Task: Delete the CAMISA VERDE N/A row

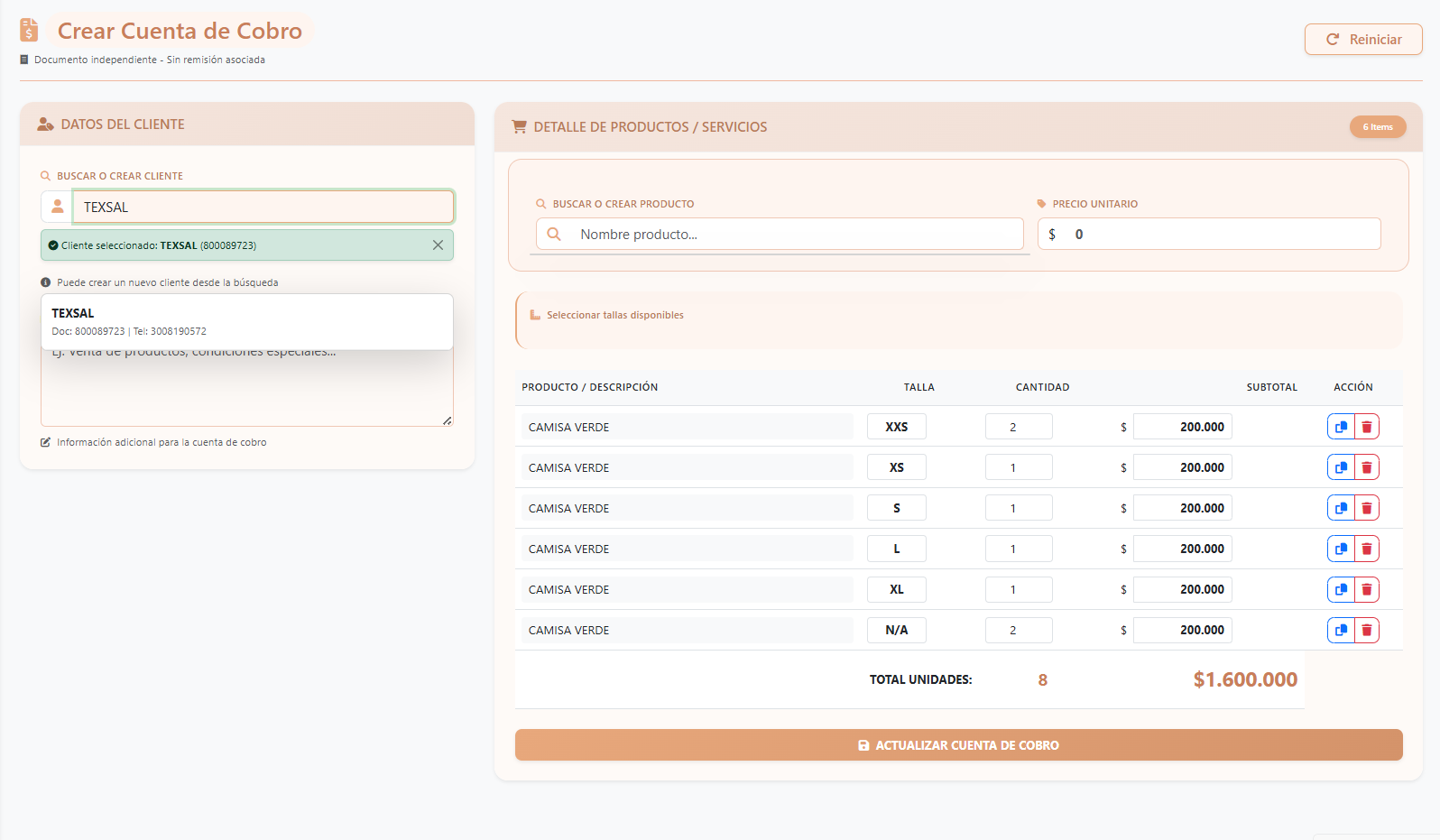Action: click(1367, 630)
